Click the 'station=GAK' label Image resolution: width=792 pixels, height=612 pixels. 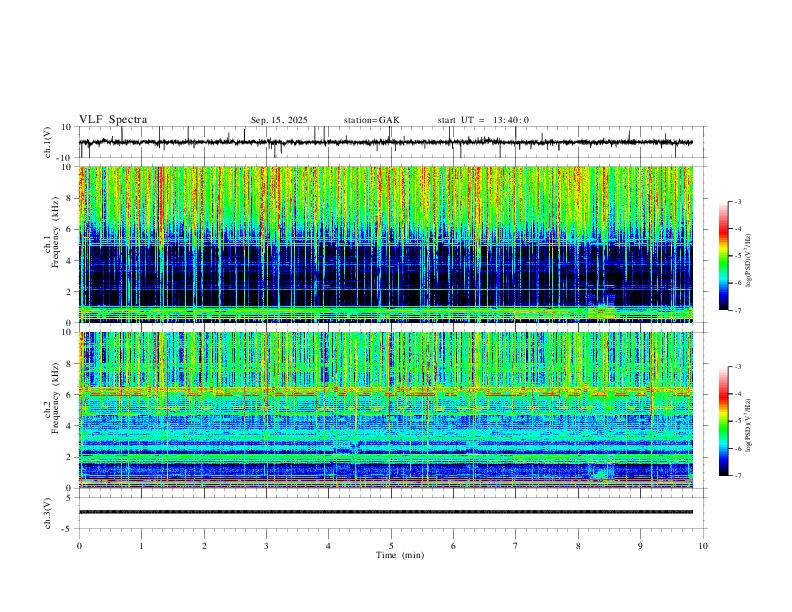371,120
